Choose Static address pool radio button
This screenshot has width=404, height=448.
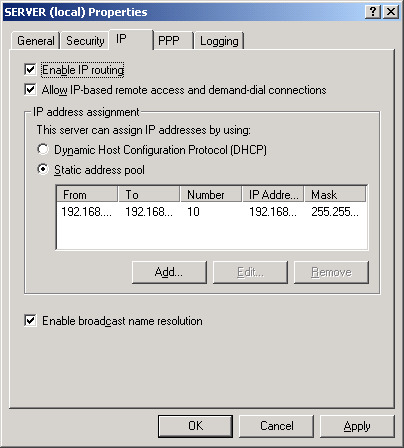point(43,169)
